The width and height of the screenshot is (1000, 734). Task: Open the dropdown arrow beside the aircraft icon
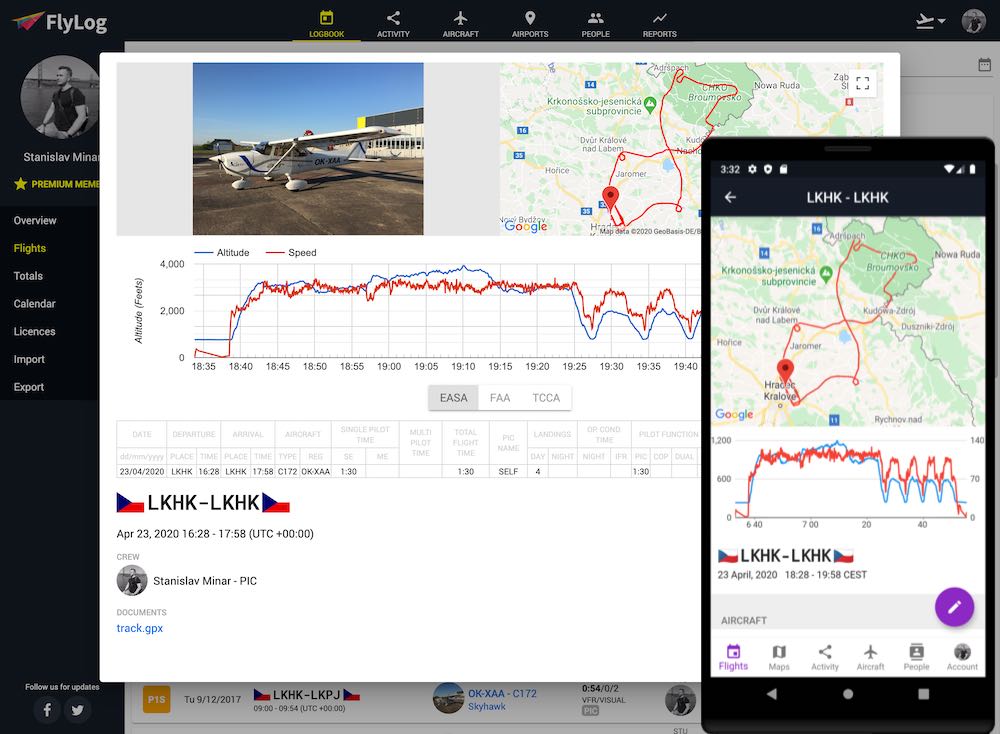pos(941,20)
